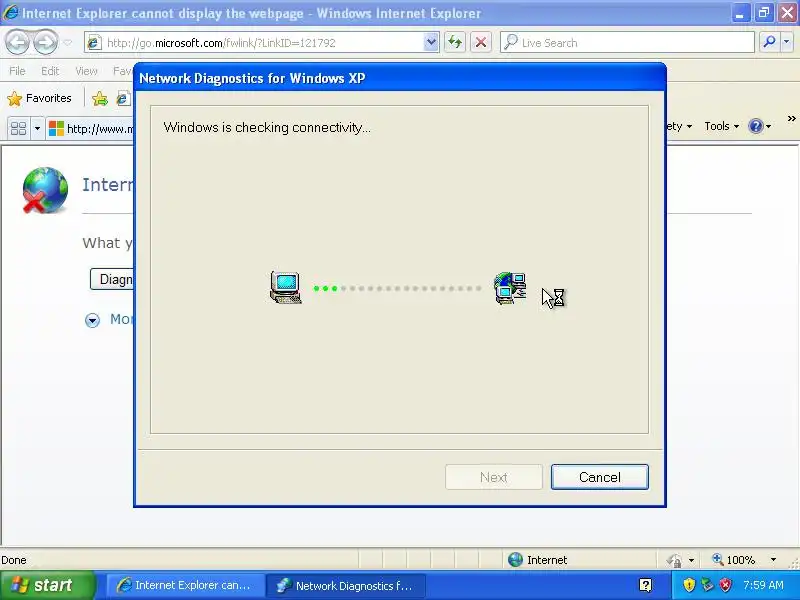Click the status bar privacy lock icon
800x600 pixels.
point(674,560)
